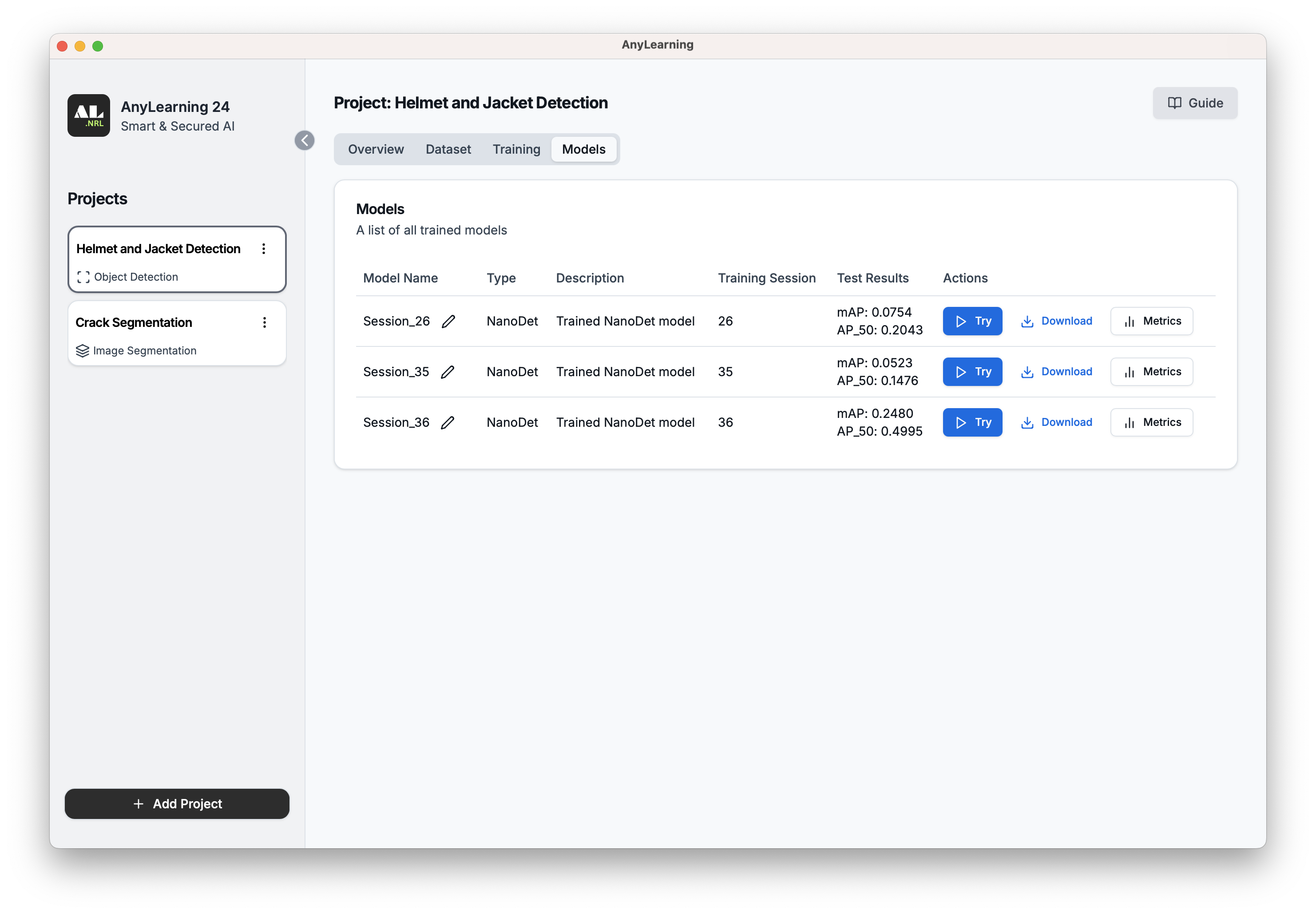Edit the Session_36 model name
The width and height of the screenshot is (1316, 914).
coord(448,422)
